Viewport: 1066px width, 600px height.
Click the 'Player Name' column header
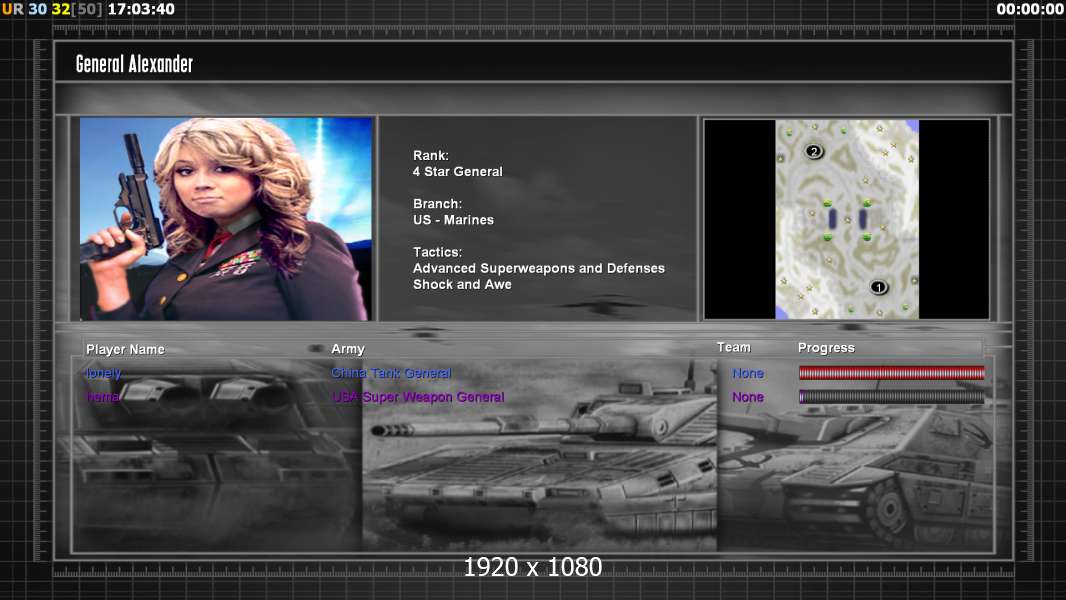click(x=125, y=349)
